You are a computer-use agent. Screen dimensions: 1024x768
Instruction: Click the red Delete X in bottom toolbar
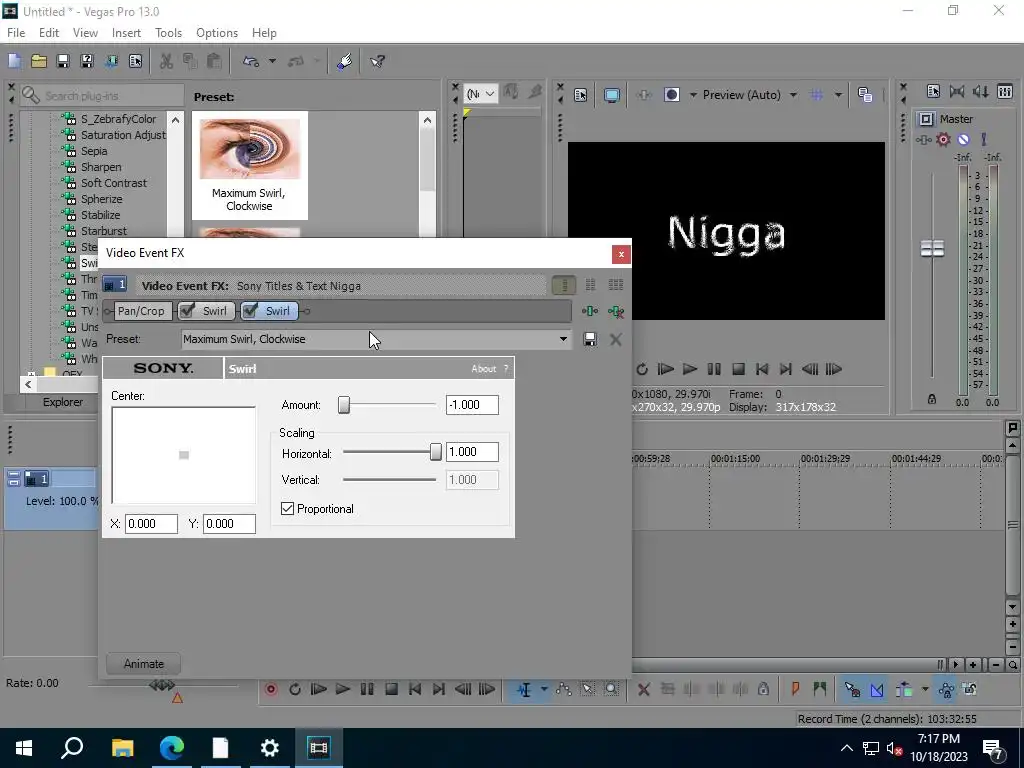(643, 689)
